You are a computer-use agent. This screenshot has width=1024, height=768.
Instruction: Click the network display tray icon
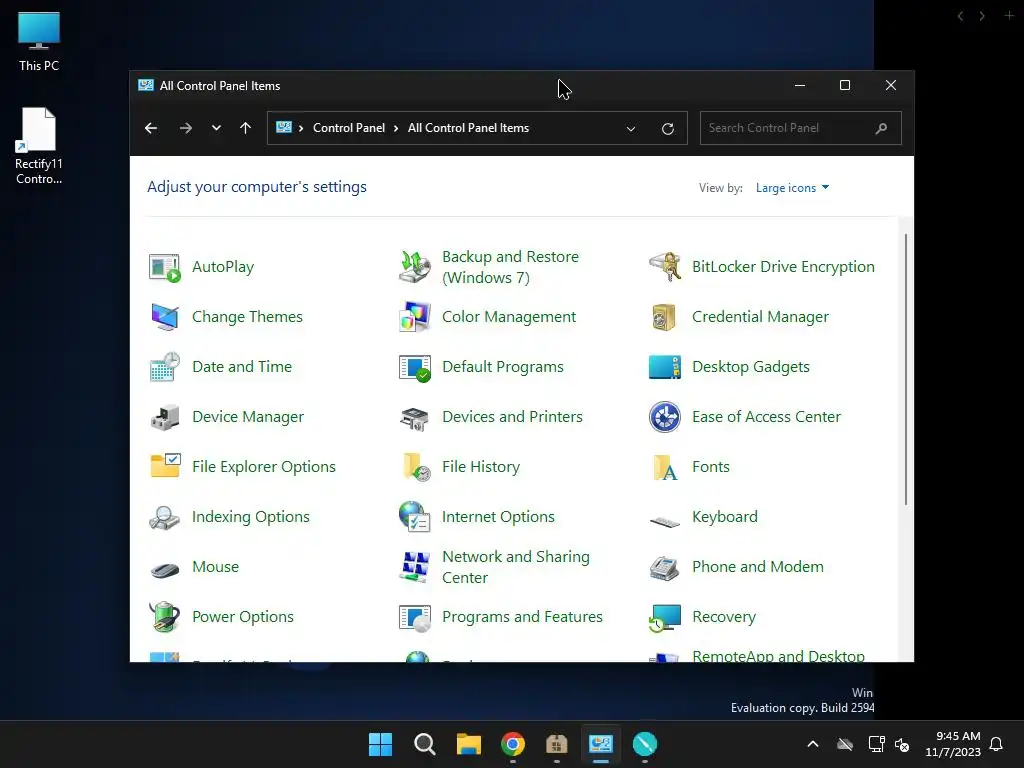876,744
